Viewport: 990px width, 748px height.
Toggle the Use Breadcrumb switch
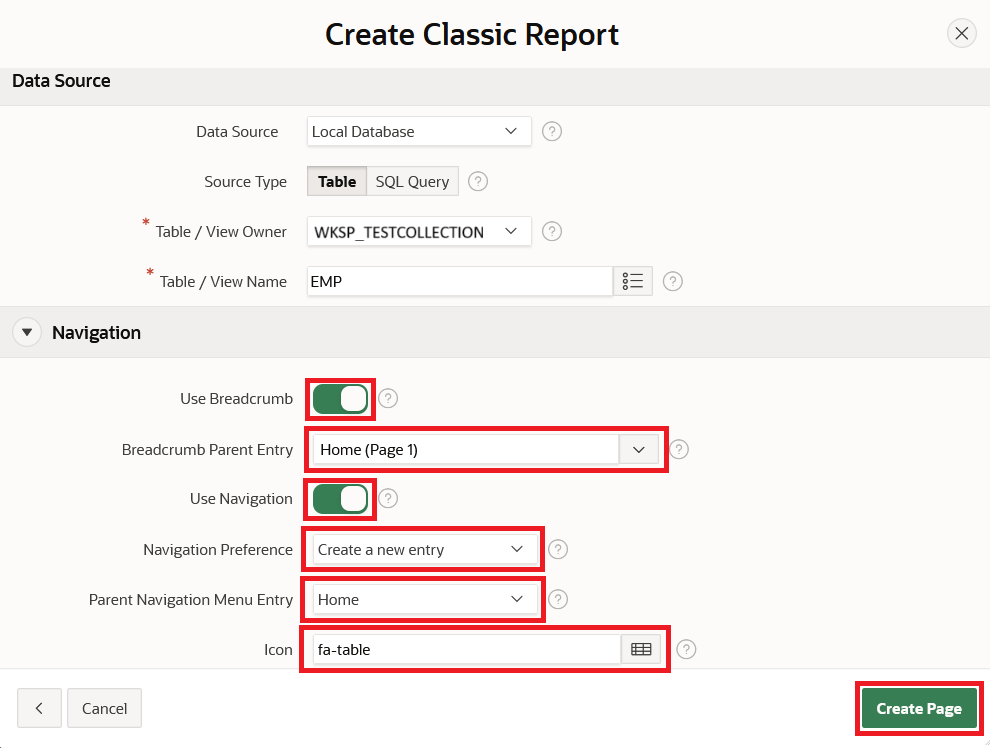[340, 399]
